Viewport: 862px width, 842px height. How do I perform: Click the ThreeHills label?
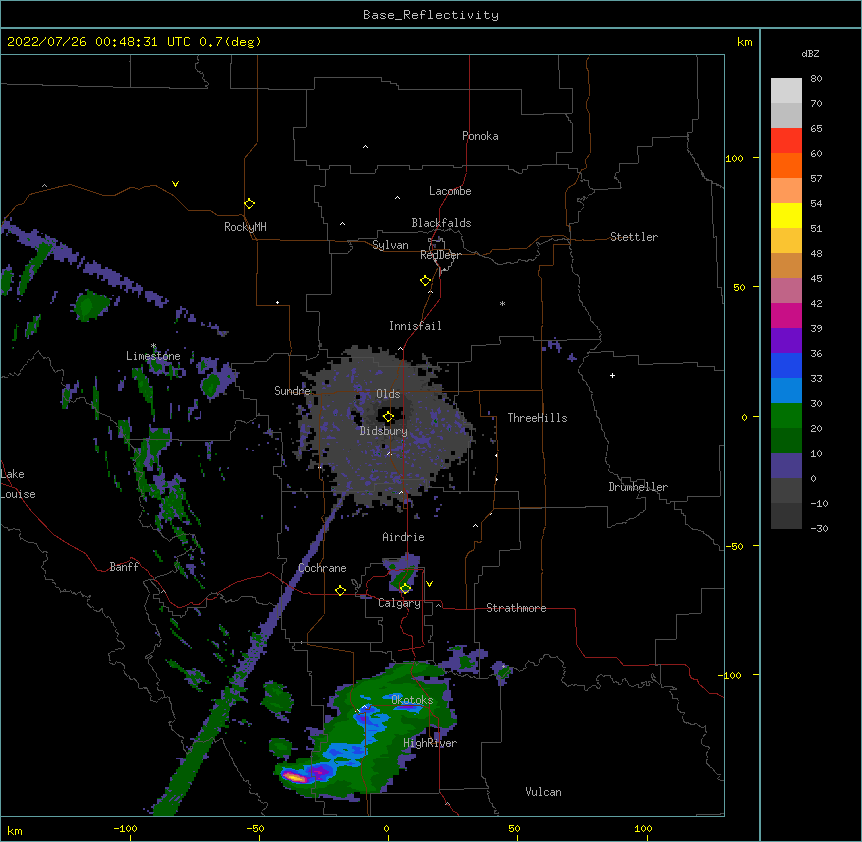(537, 418)
